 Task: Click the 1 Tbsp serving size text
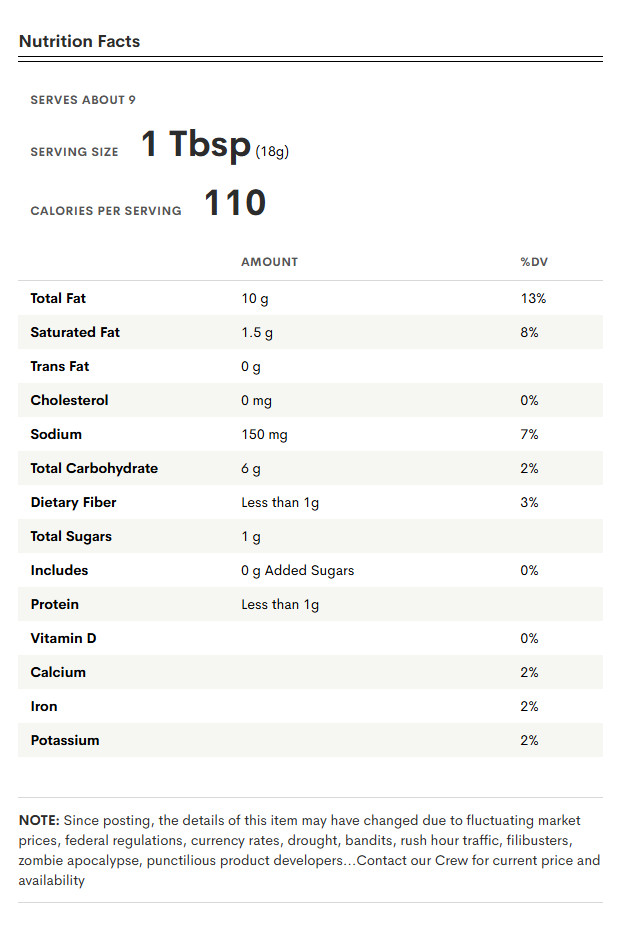point(196,144)
